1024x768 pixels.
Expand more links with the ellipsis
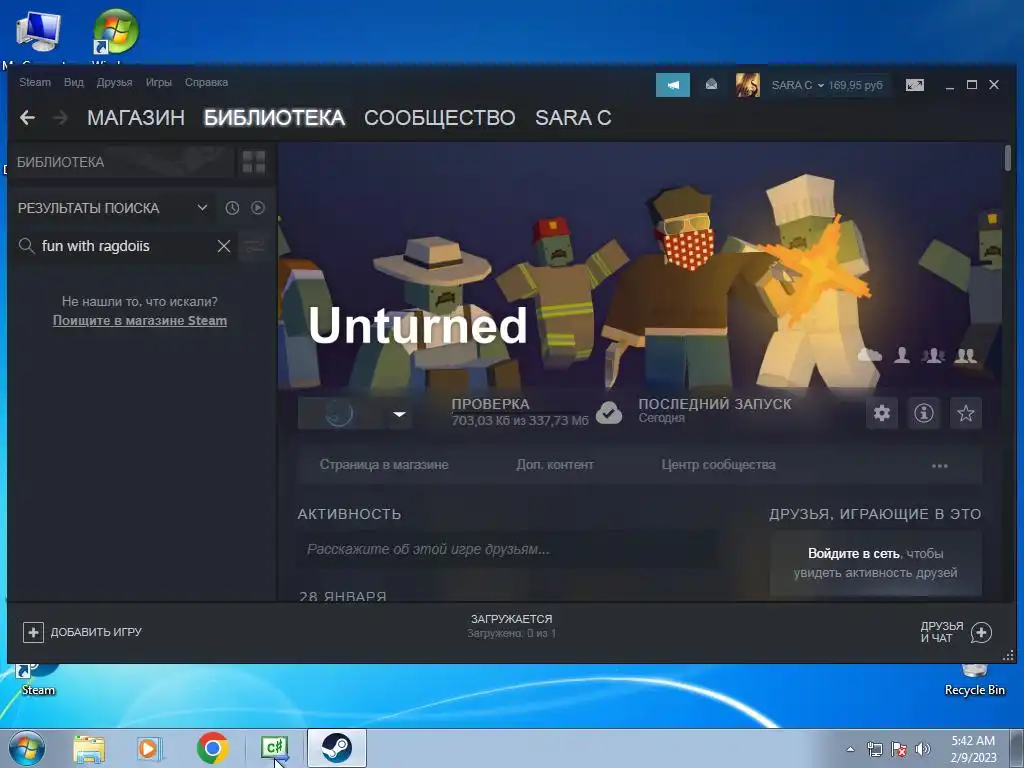pos(939,466)
